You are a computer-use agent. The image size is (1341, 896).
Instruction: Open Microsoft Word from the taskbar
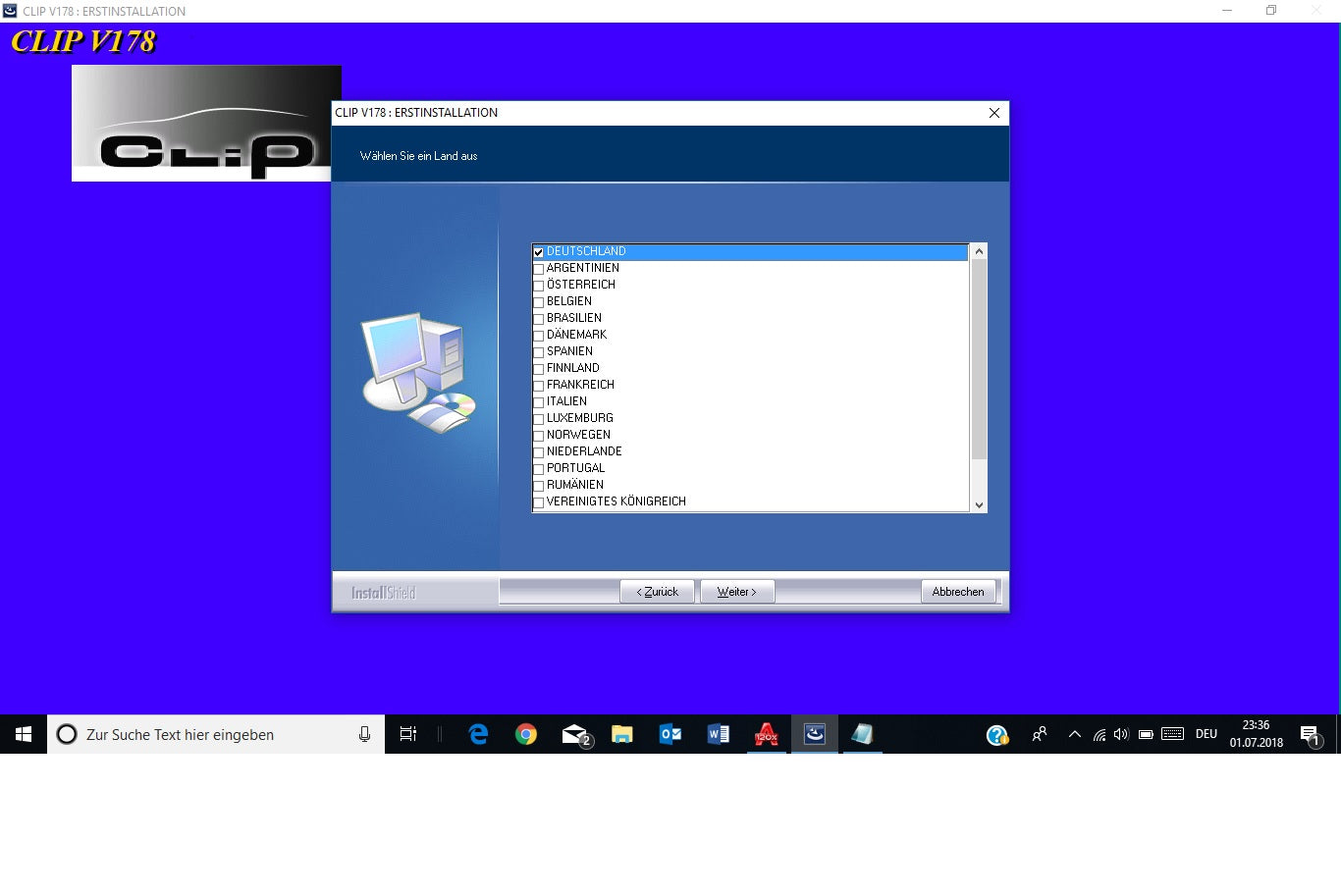(718, 734)
